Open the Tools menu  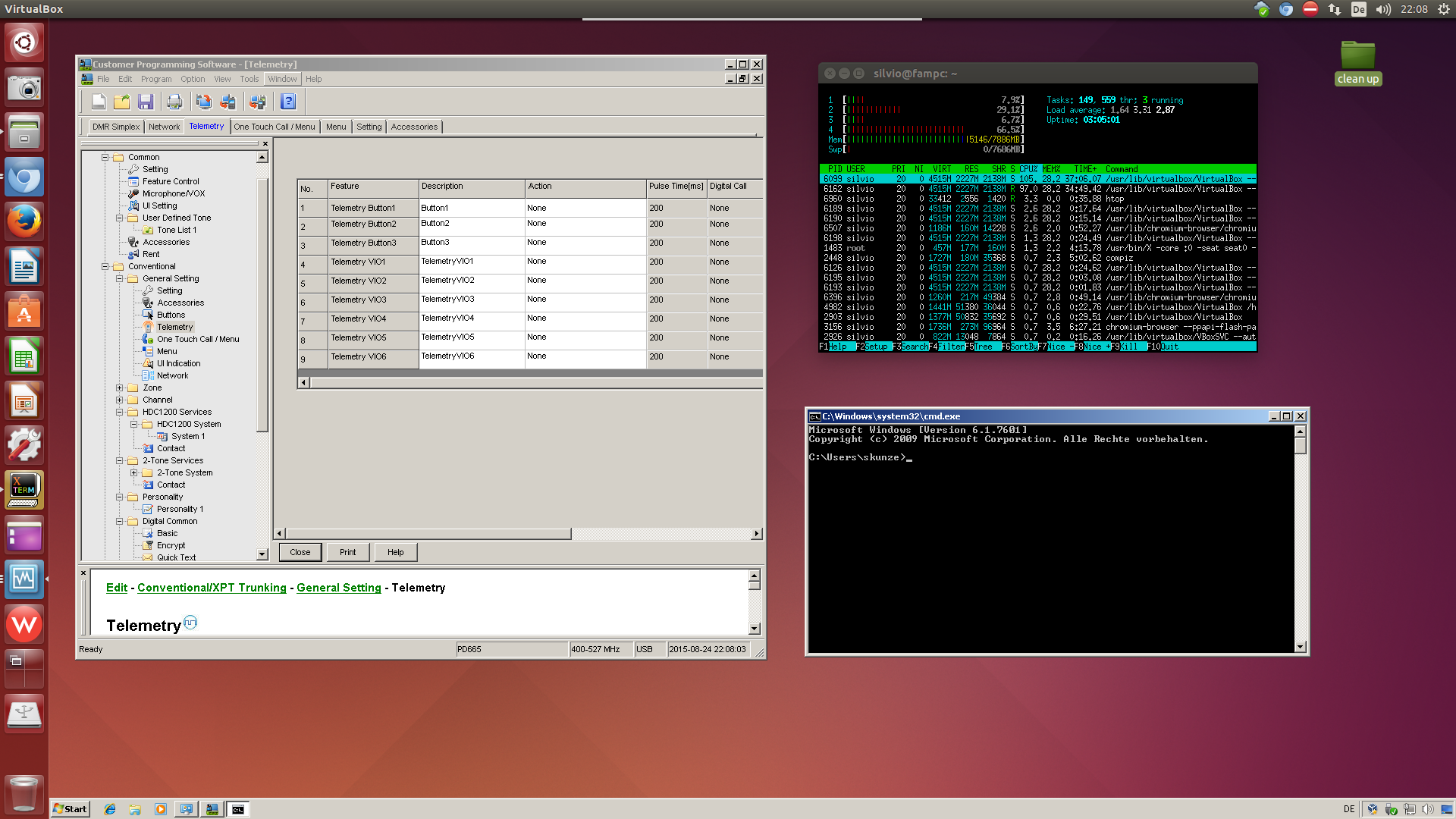tap(249, 79)
